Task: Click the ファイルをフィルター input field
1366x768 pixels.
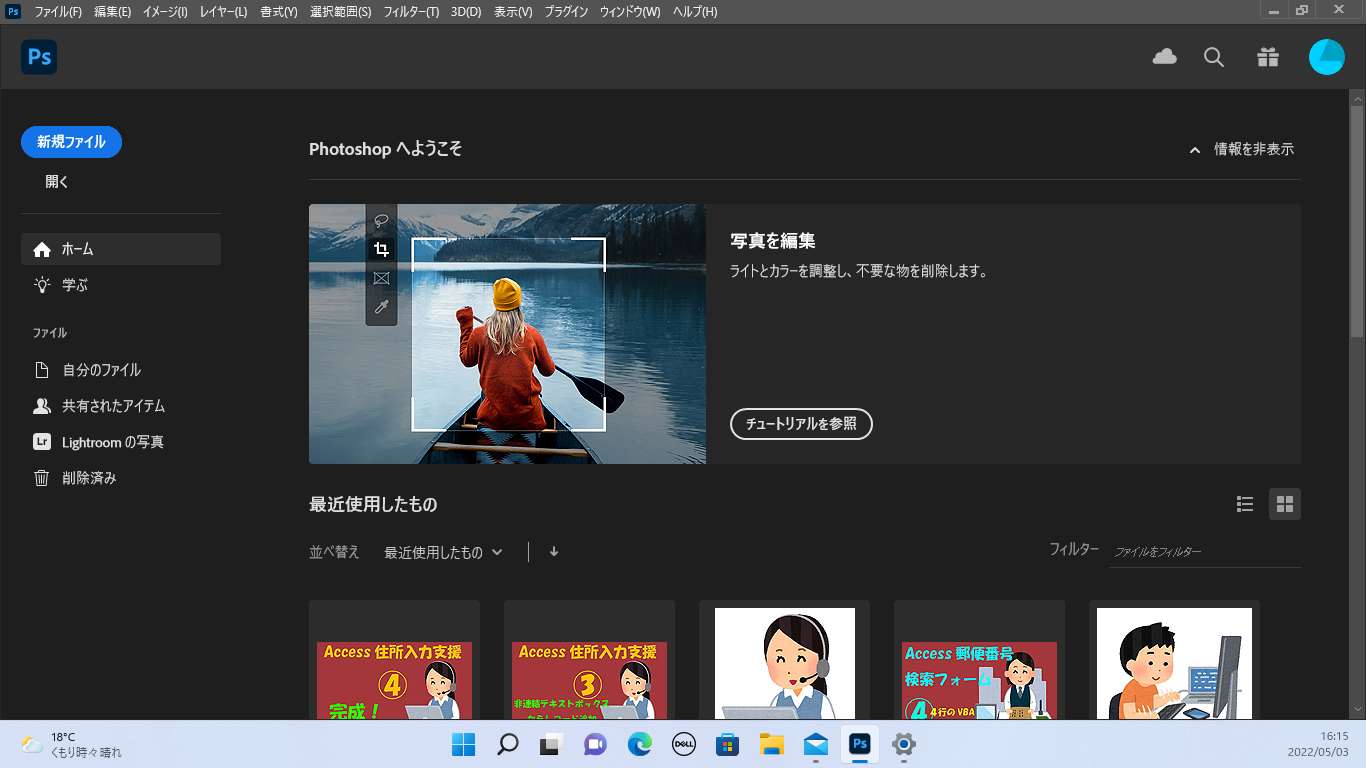Action: pyautogui.click(x=1205, y=552)
